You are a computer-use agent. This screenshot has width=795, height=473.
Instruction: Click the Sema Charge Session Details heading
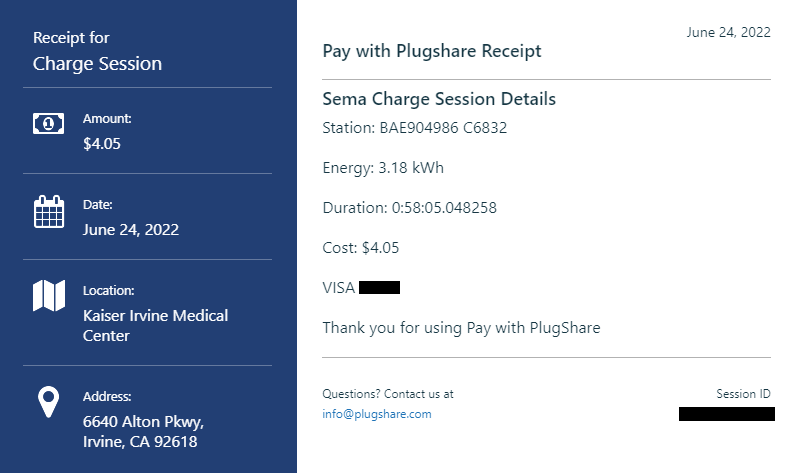(439, 99)
